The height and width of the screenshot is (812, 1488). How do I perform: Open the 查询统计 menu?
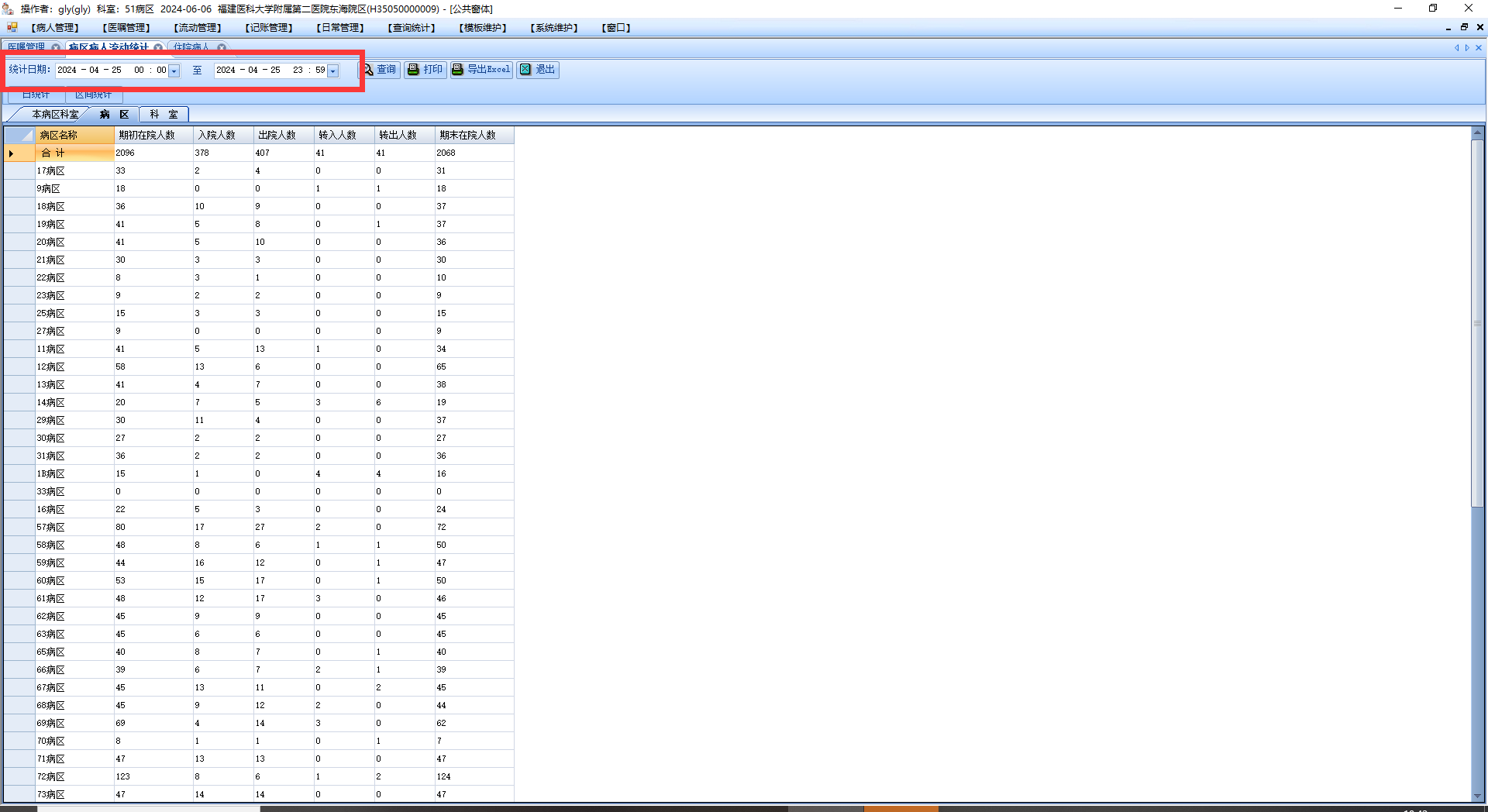click(x=412, y=28)
